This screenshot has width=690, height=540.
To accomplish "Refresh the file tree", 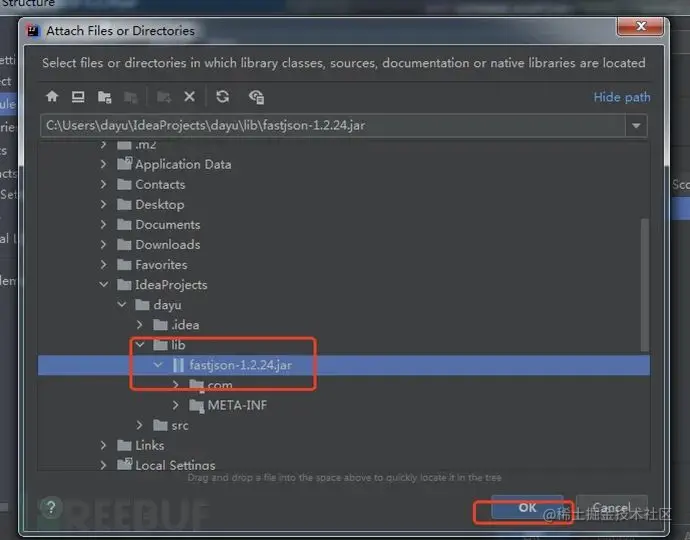I will pos(223,96).
